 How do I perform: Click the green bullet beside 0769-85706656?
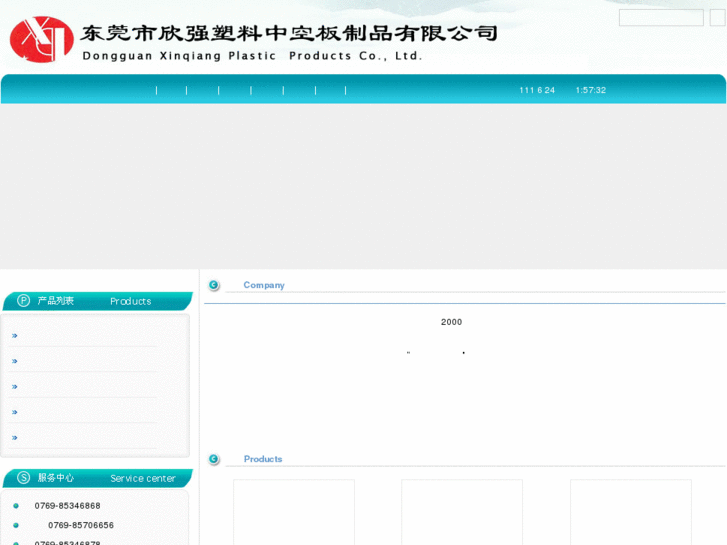click(x=16, y=525)
